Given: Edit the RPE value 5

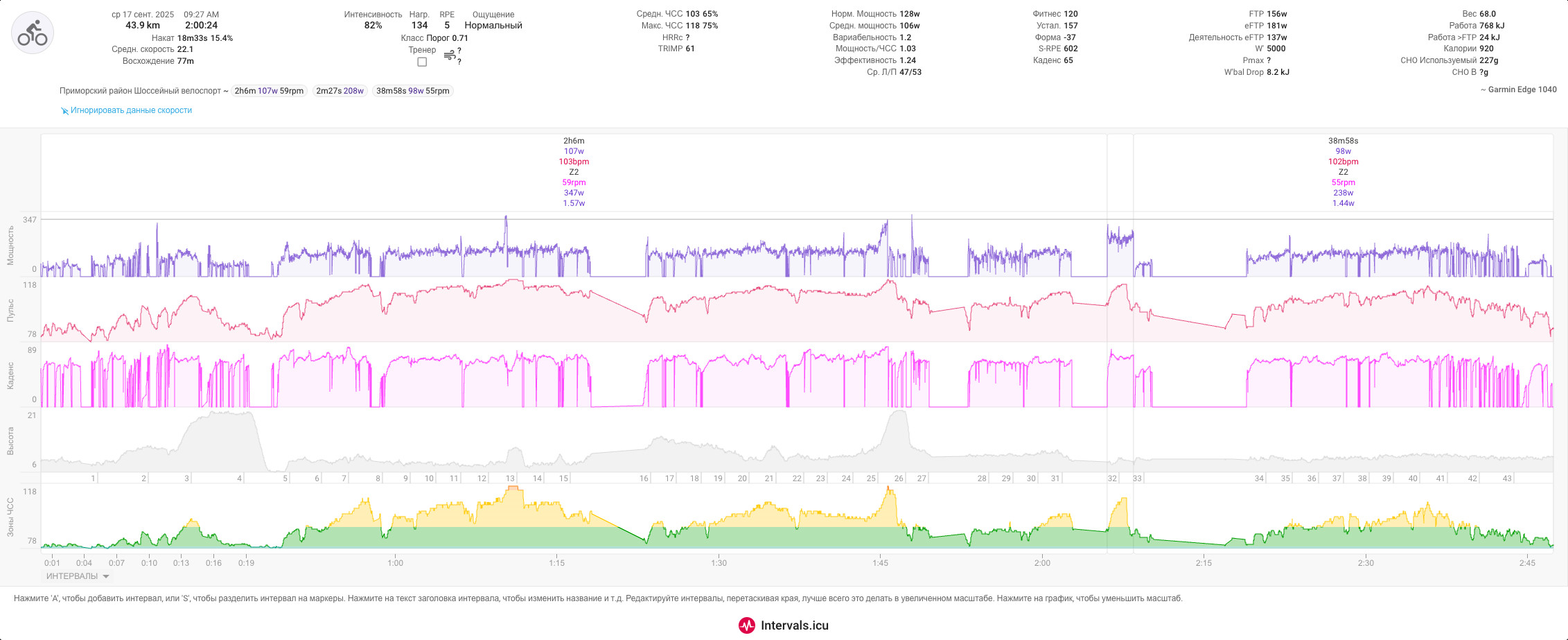Looking at the screenshot, I should click(x=447, y=26).
